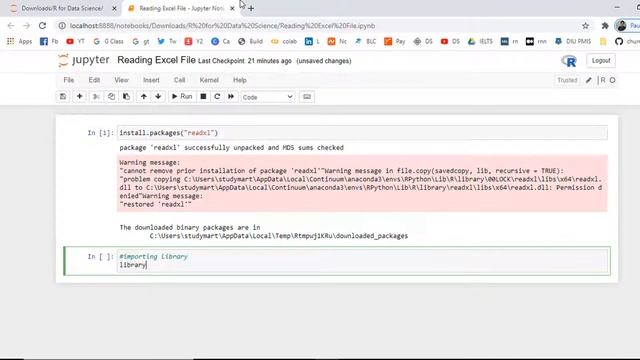Restart the kernel icon

coord(217,97)
